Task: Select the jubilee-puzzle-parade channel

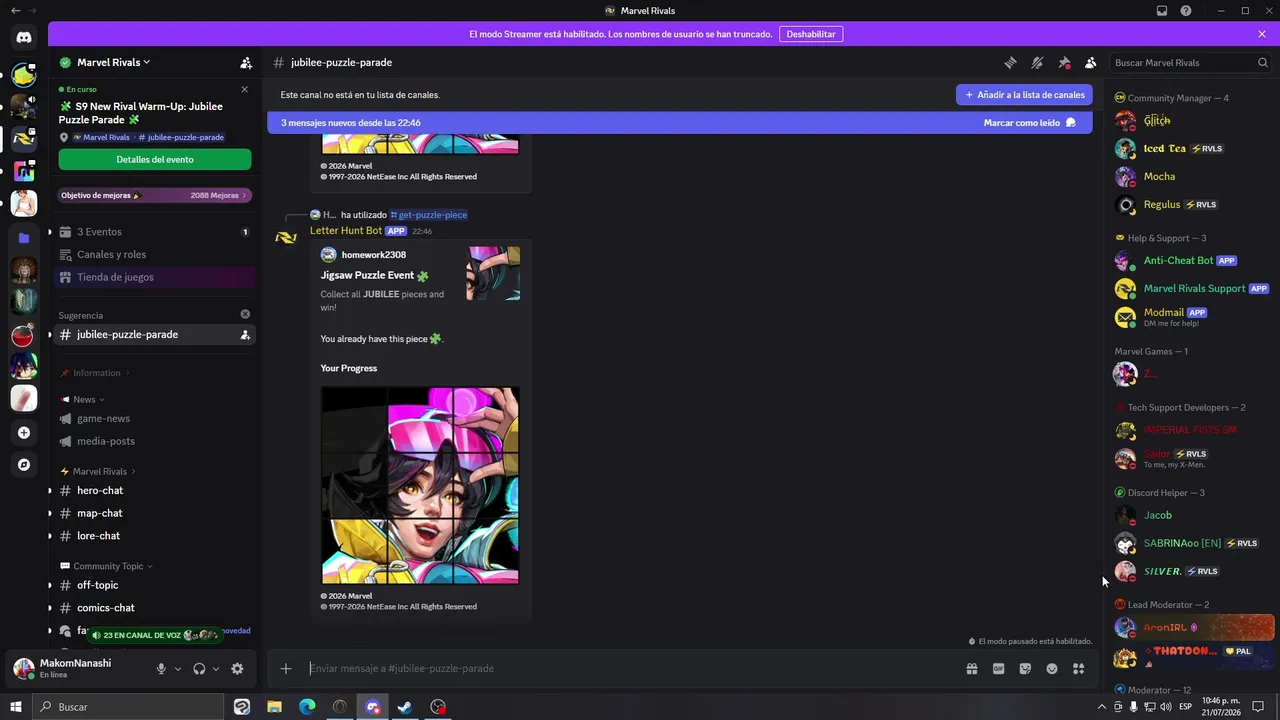Action: tap(155, 335)
